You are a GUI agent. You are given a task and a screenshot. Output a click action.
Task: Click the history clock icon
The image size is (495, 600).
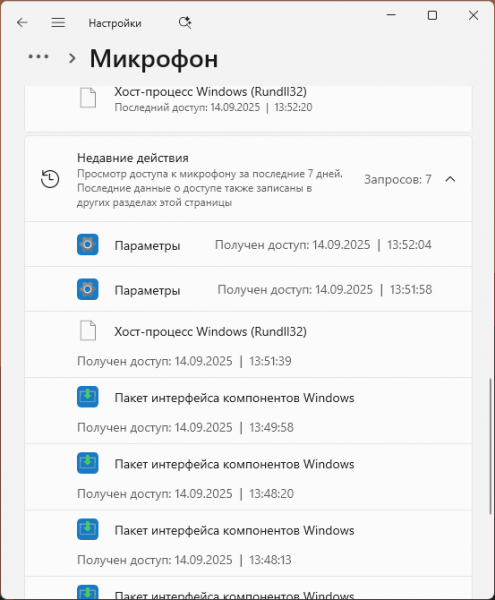click(50, 179)
